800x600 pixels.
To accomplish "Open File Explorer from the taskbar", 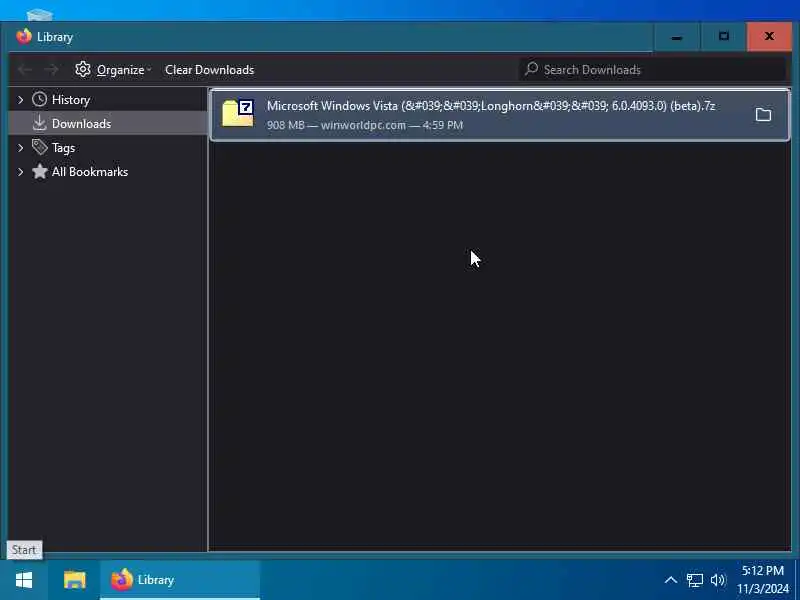I will tap(74, 580).
